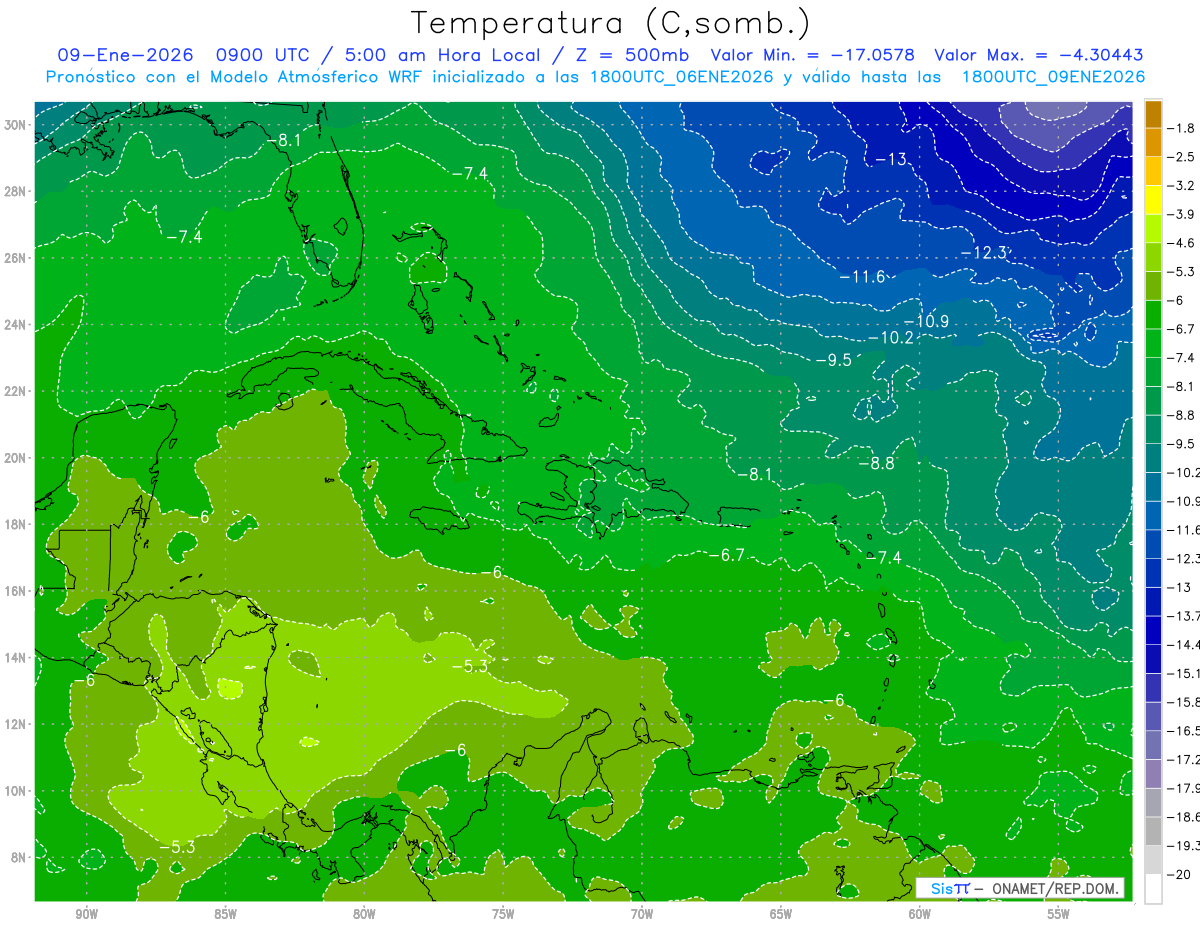Click the '16N' latitude axis label

click(17, 591)
